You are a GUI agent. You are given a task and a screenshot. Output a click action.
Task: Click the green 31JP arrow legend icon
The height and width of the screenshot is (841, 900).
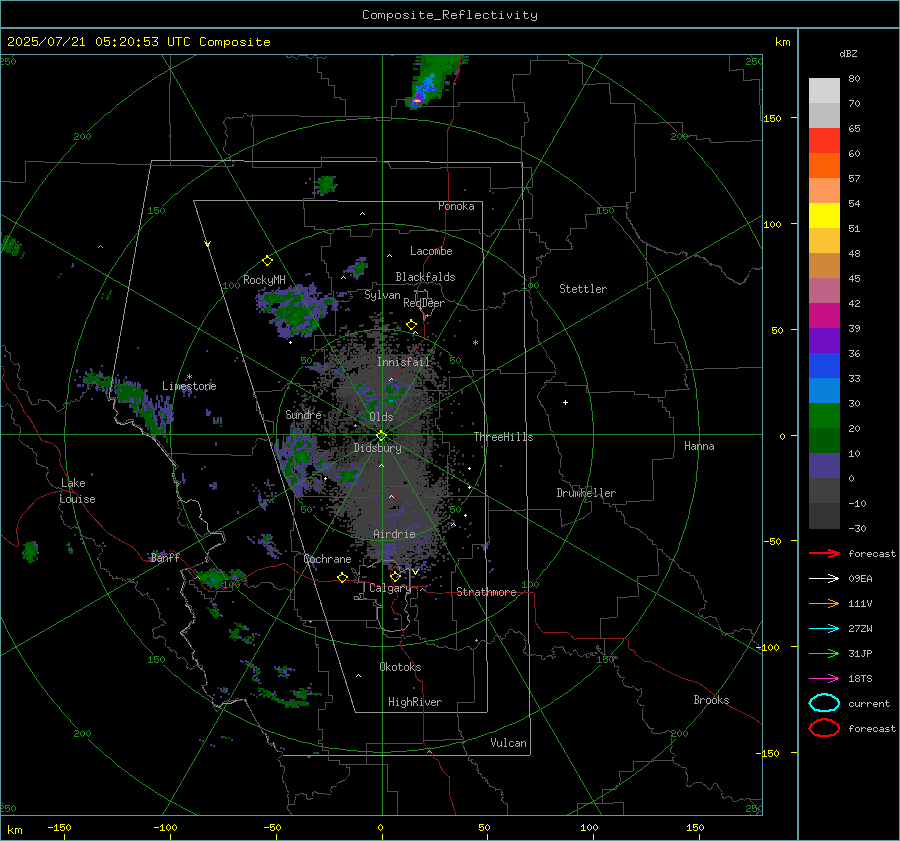point(824,653)
